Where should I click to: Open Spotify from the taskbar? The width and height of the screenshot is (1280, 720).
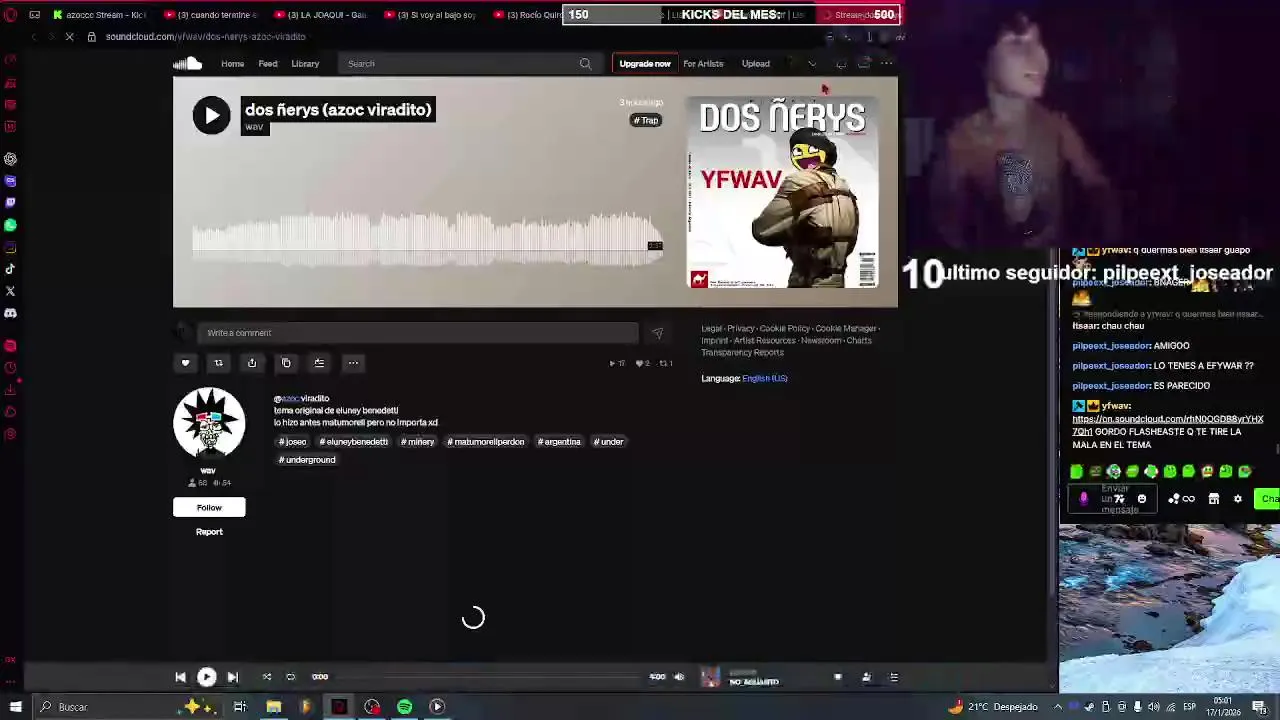tap(404, 707)
